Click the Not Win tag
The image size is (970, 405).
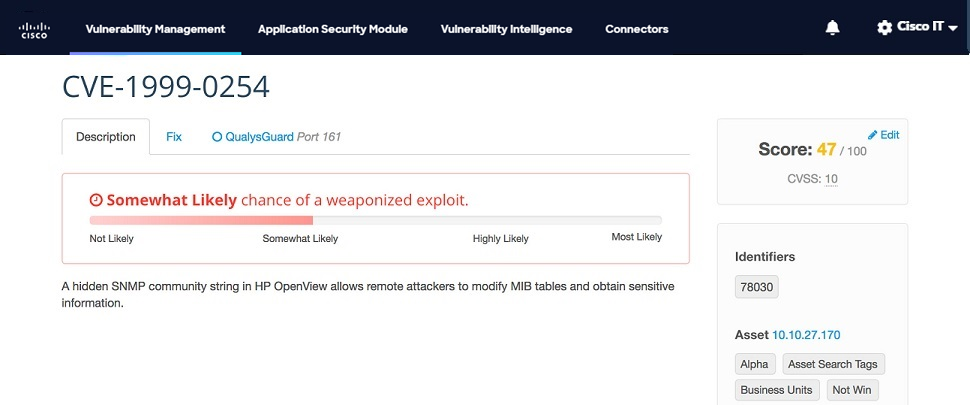[852, 390]
